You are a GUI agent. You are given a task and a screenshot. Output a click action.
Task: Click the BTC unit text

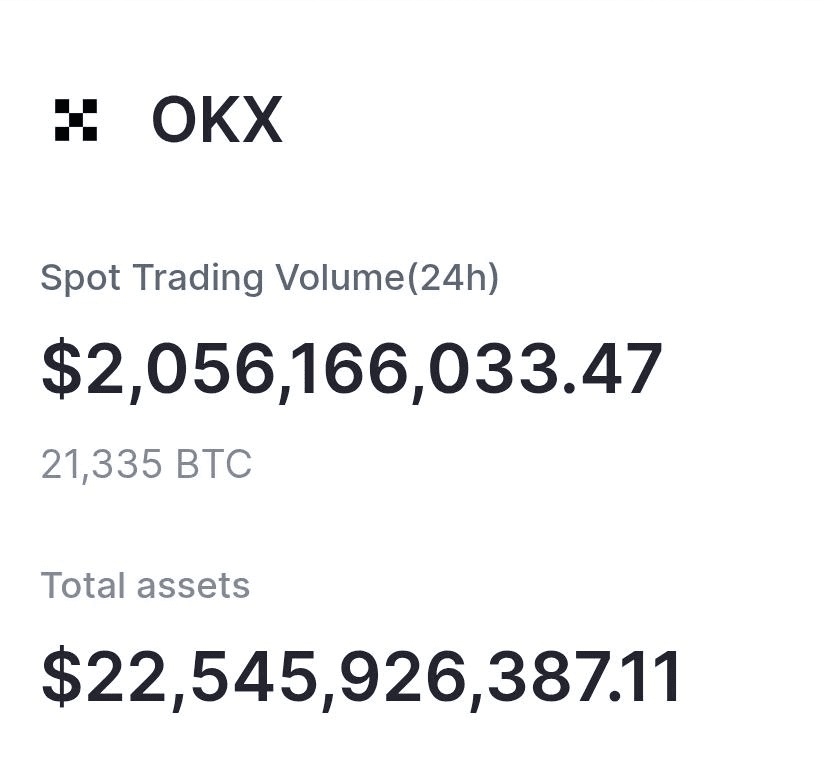[213, 465]
